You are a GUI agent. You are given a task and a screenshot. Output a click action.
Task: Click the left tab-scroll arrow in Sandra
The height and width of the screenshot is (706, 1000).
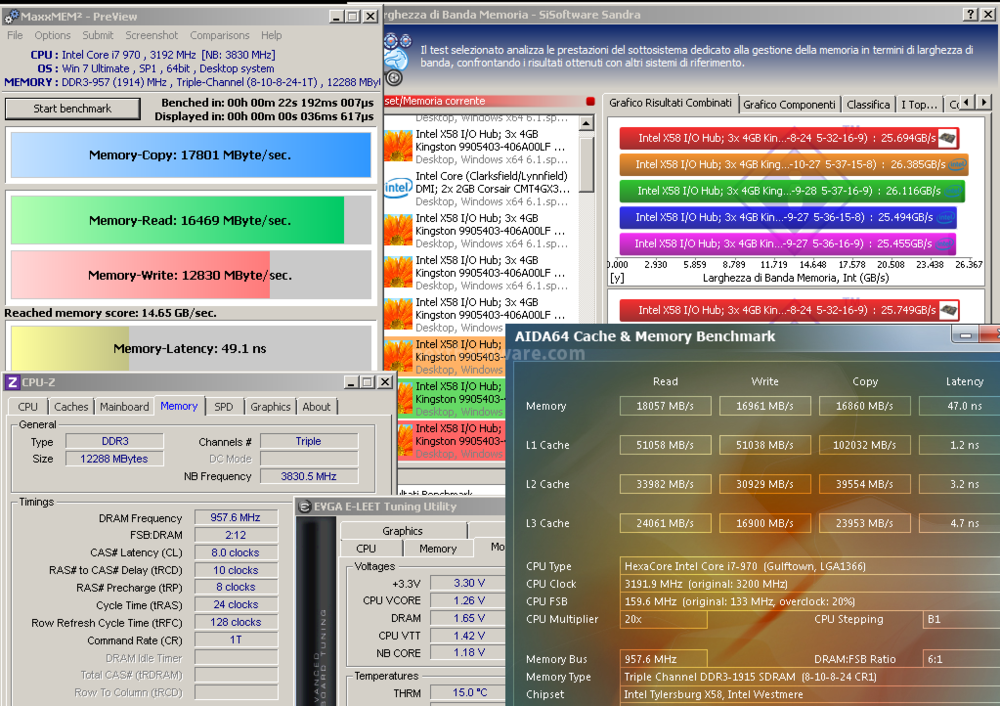pos(967,102)
